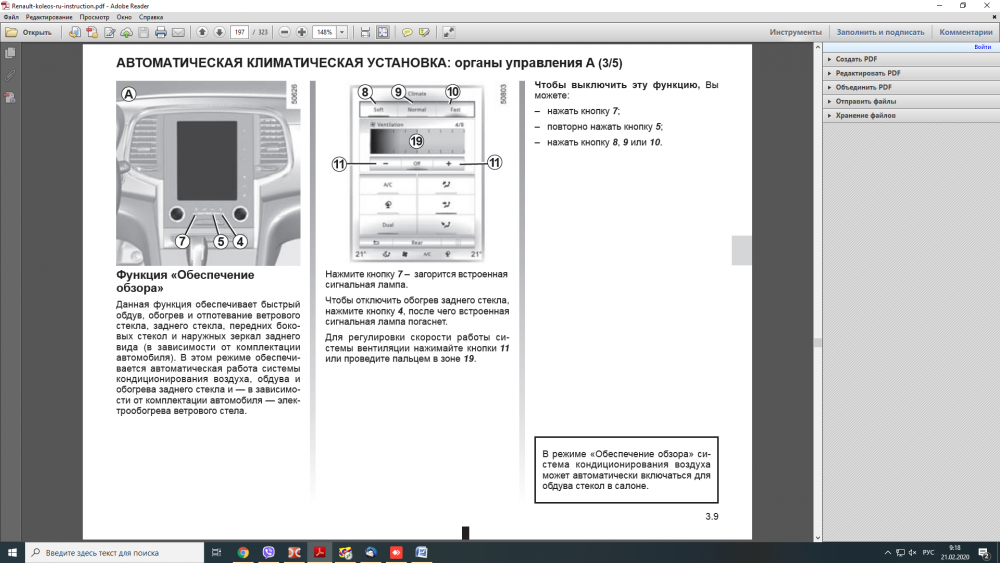1000x563 pixels.
Task: Open the Редактирование menu
Action: [48, 17]
